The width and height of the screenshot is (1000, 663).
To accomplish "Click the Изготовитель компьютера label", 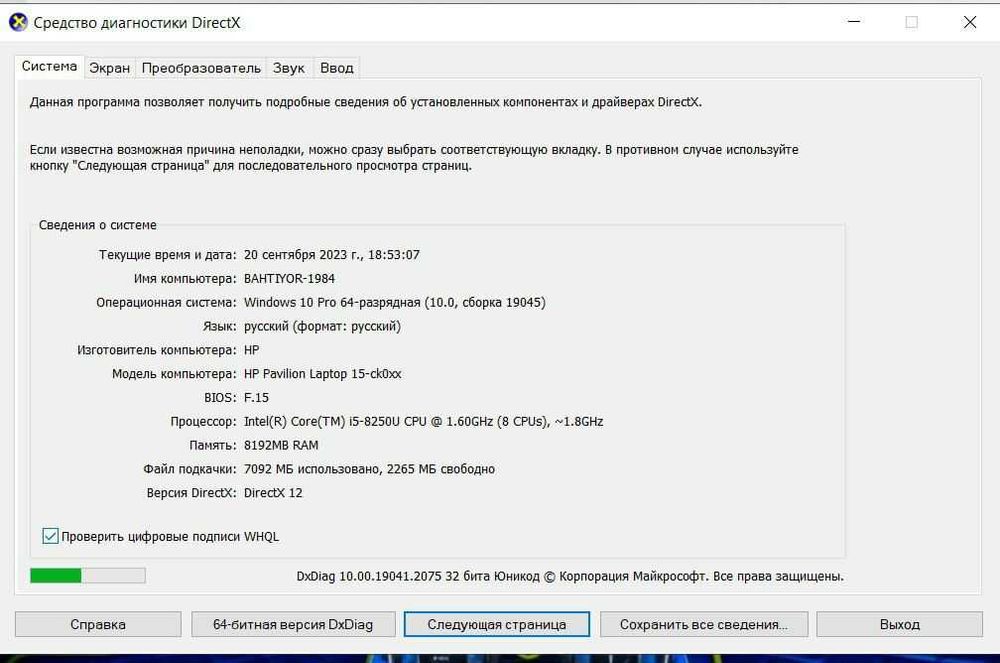I will [x=157, y=350].
